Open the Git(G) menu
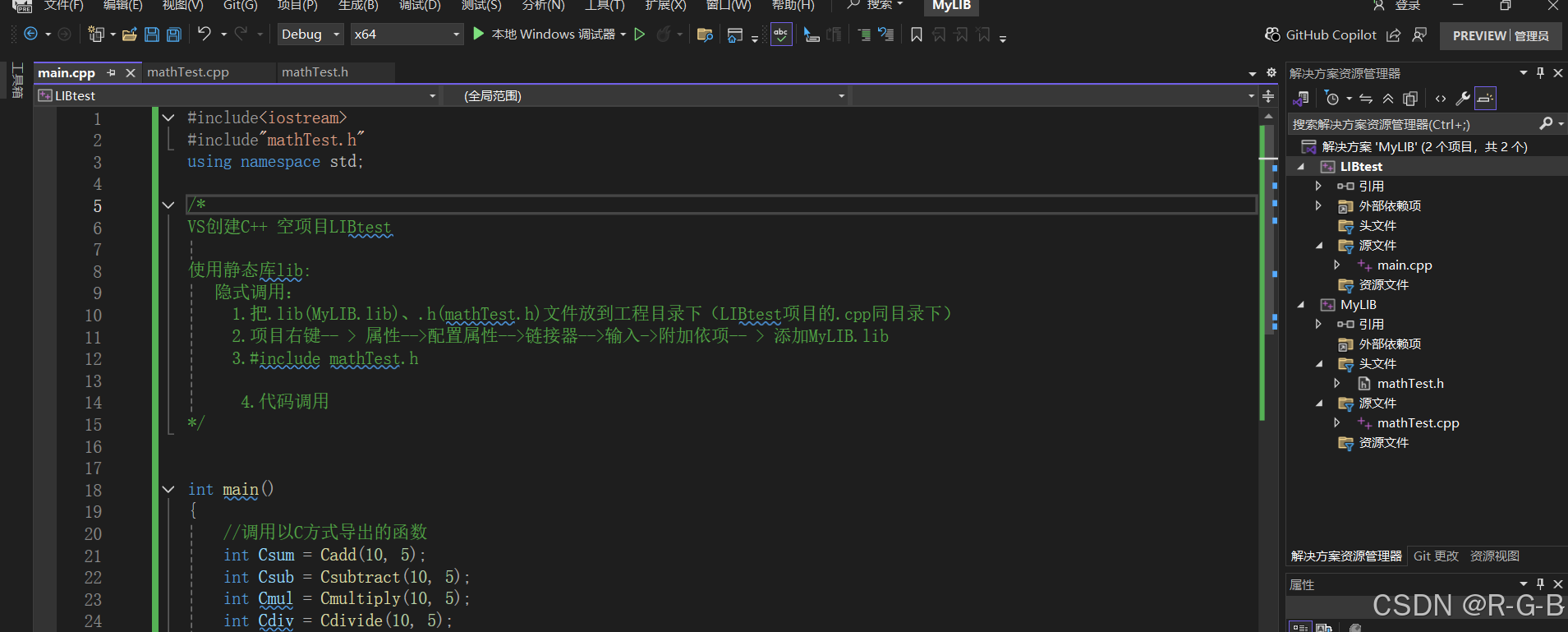The width and height of the screenshot is (1568, 632). pyautogui.click(x=241, y=6)
